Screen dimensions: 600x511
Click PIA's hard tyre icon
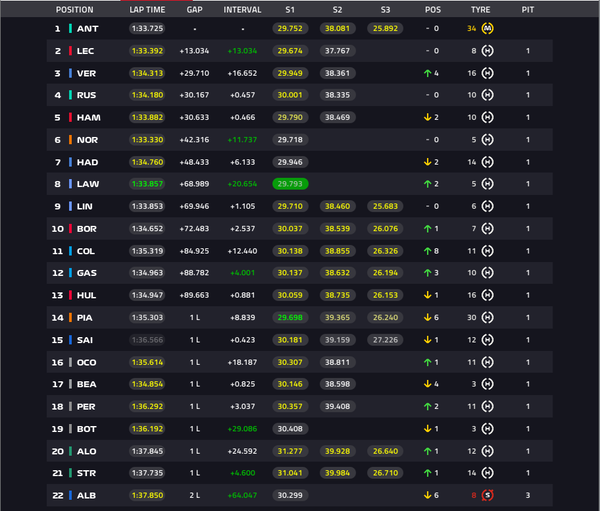tap(487, 317)
